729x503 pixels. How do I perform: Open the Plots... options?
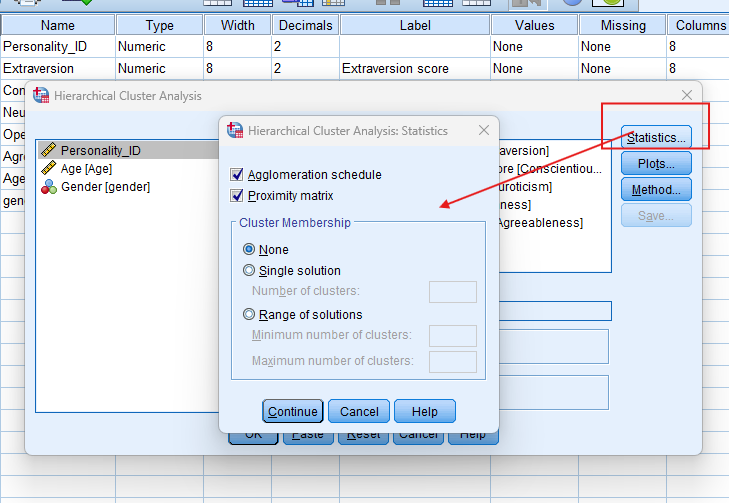656,164
